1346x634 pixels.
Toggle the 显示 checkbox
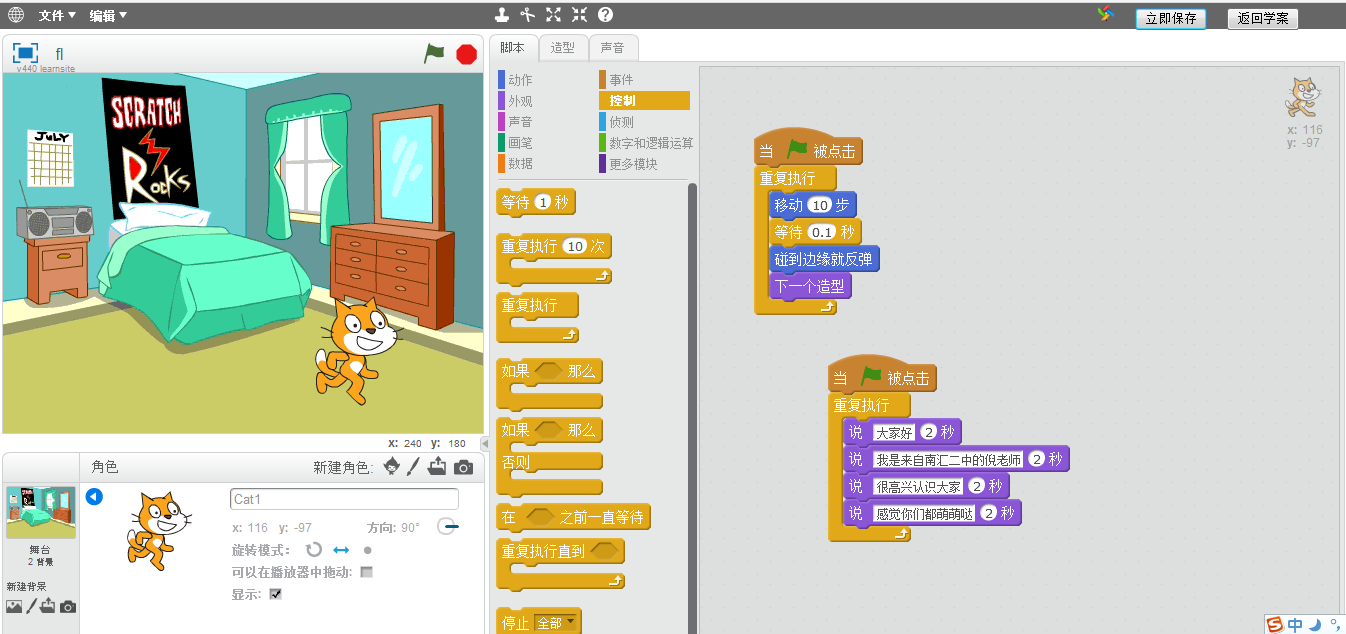point(275,594)
